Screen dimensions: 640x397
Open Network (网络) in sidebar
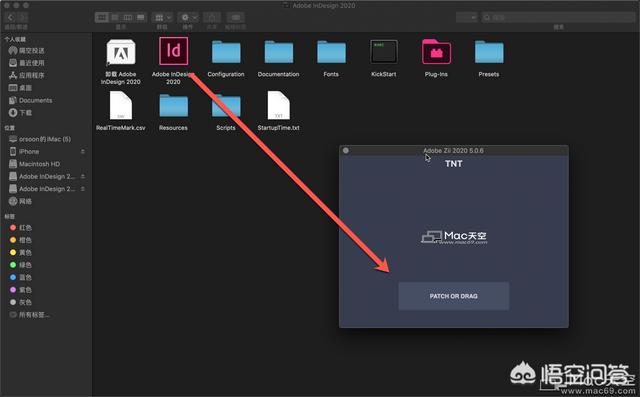(x=20, y=201)
